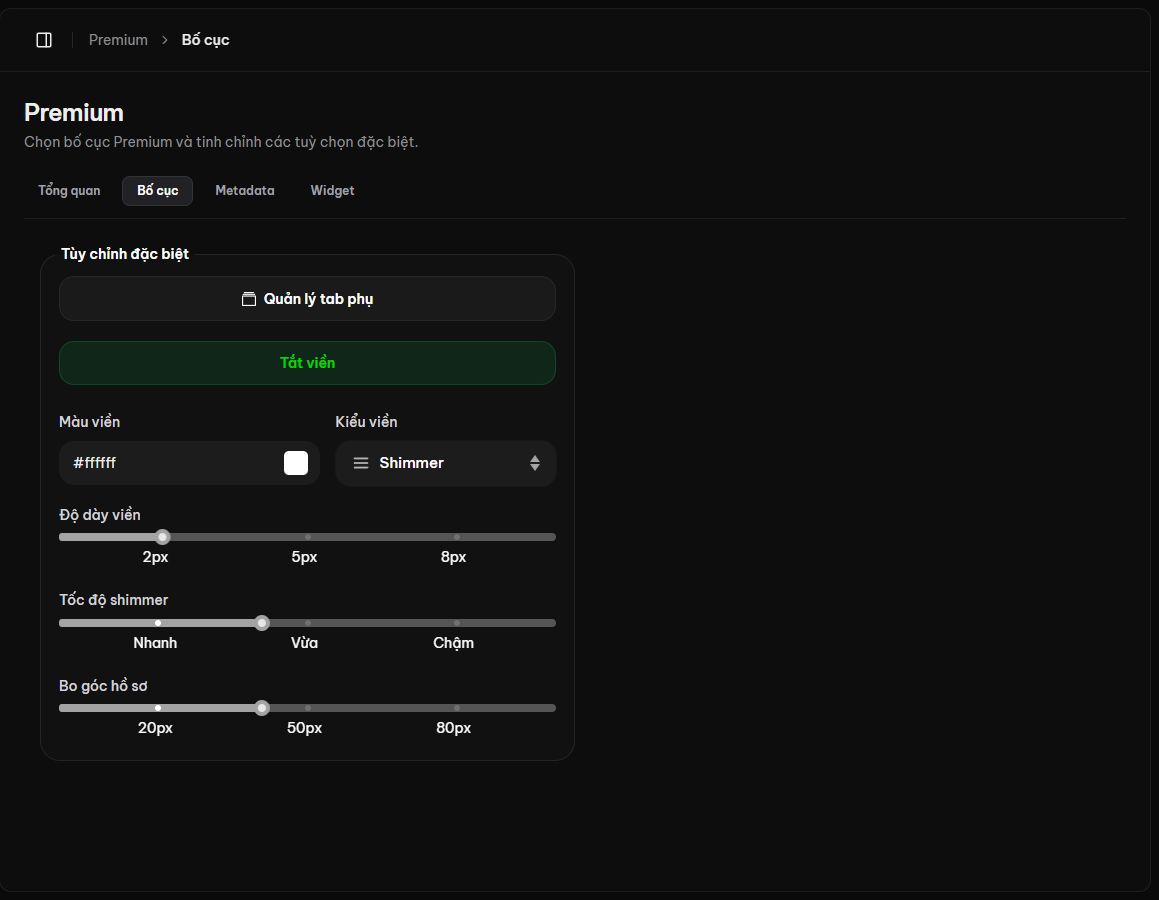The width and height of the screenshot is (1159, 900).
Task: Click the Chậm speed label
Action: pyautogui.click(x=453, y=643)
